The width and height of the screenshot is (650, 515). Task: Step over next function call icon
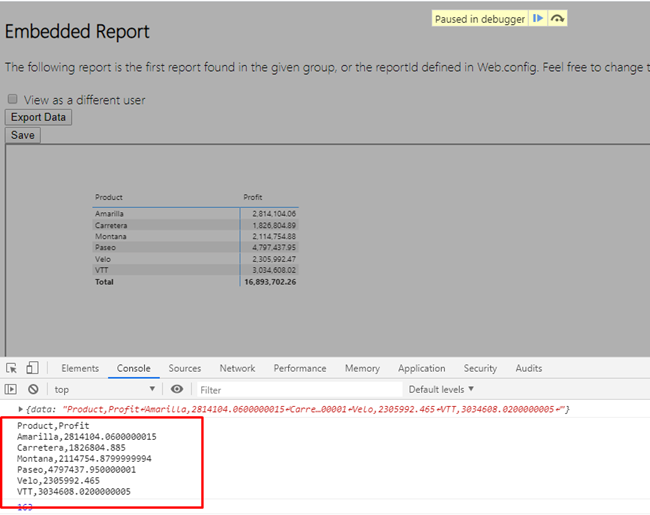click(558, 19)
